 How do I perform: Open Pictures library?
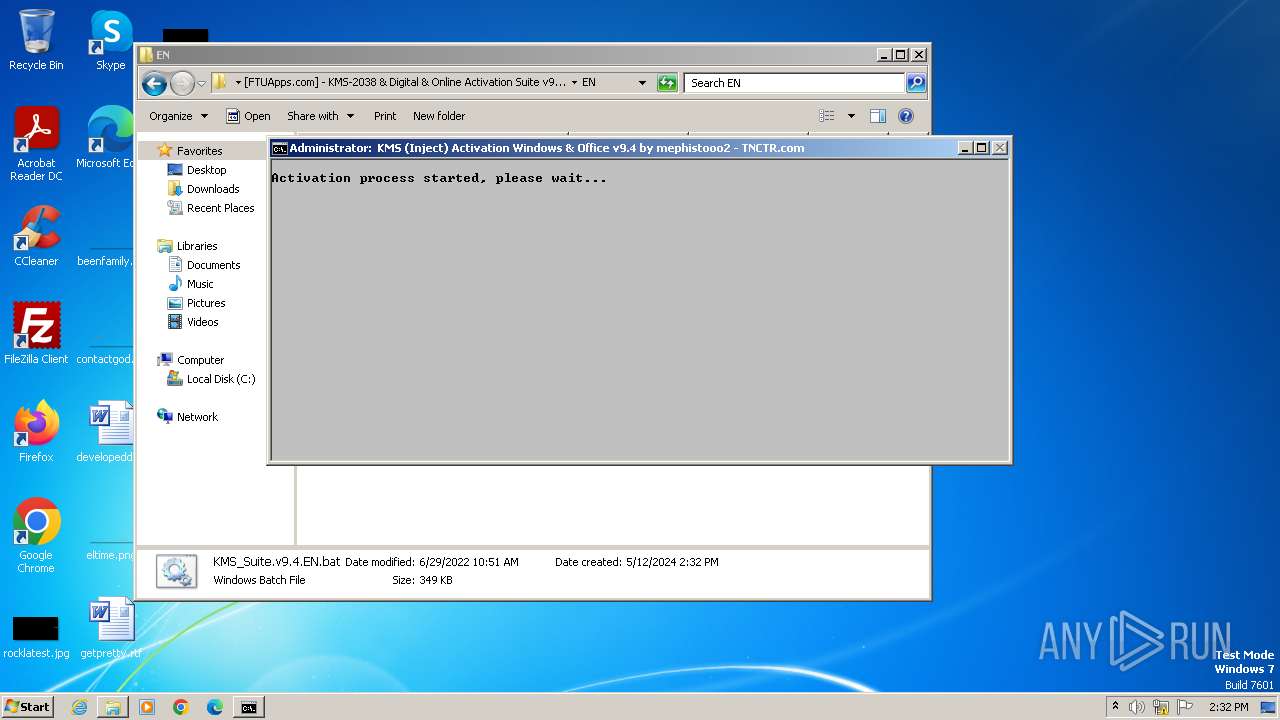pos(206,303)
